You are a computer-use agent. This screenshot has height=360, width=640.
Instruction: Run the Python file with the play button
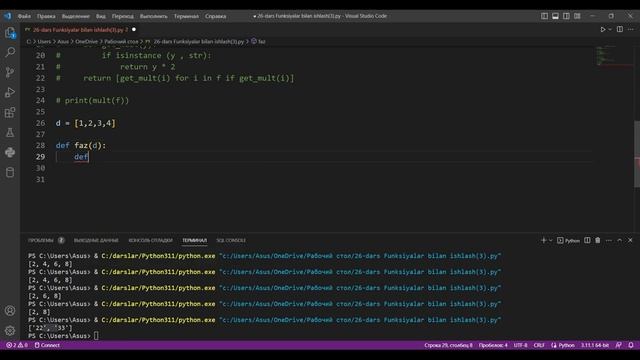(602, 29)
